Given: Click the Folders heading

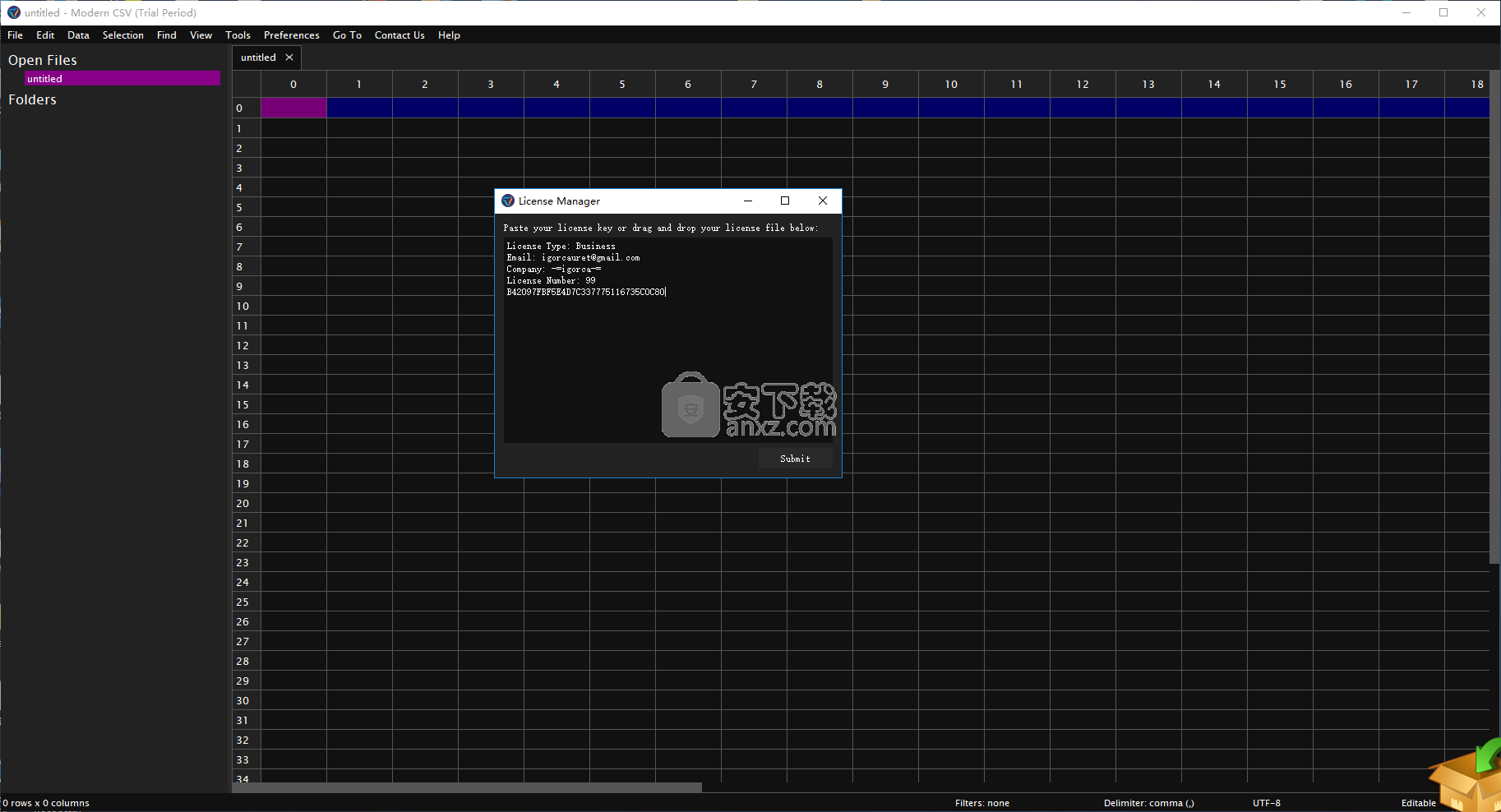Looking at the screenshot, I should click(x=32, y=99).
